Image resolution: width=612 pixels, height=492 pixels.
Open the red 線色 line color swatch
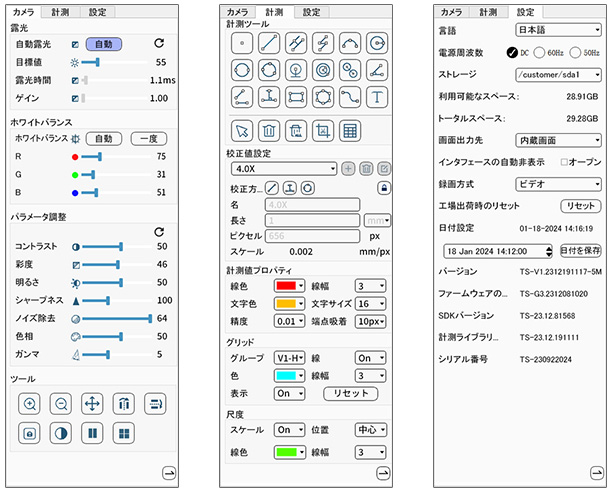pyautogui.click(x=290, y=285)
